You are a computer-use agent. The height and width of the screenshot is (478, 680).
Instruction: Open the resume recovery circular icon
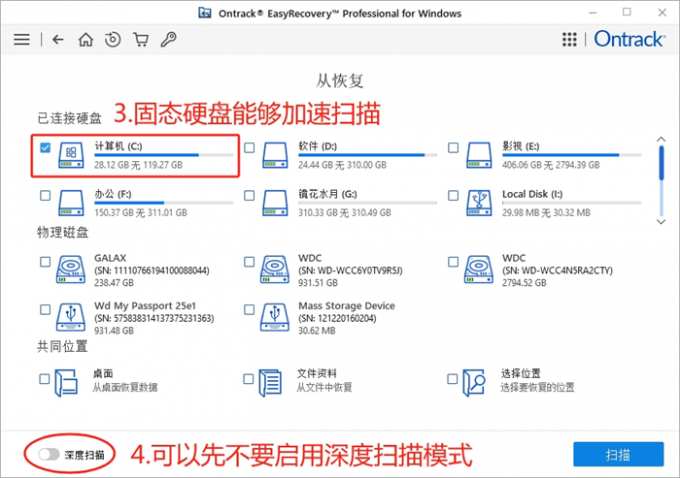(113, 39)
